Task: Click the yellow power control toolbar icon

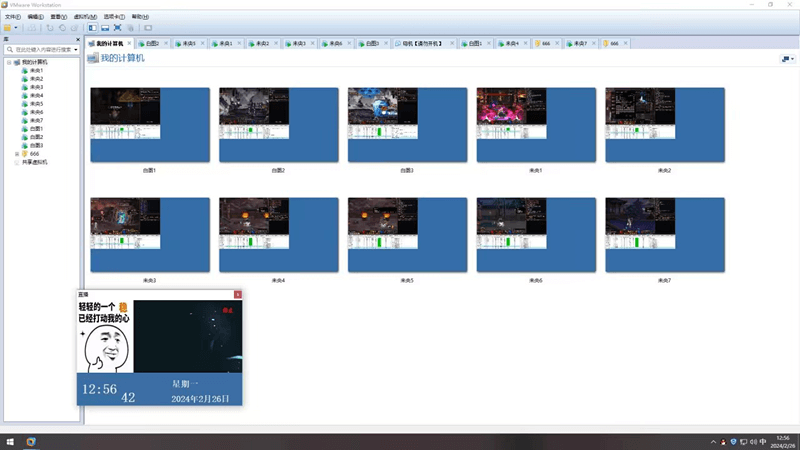Action: pyautogui.click(x=8, y=28)
